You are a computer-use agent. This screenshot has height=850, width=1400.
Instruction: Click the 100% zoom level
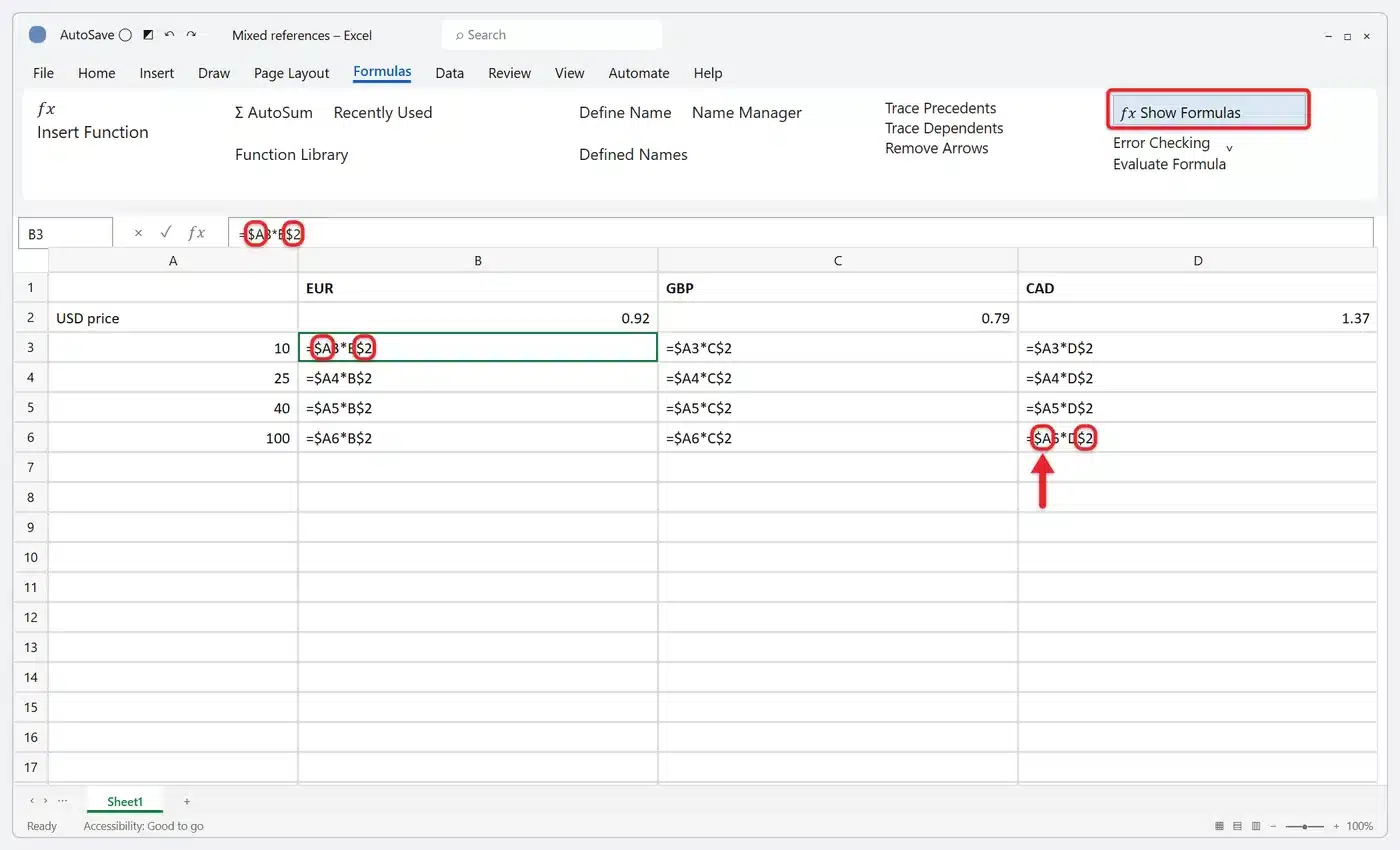pyautogui.click(x=1359, y=827)
